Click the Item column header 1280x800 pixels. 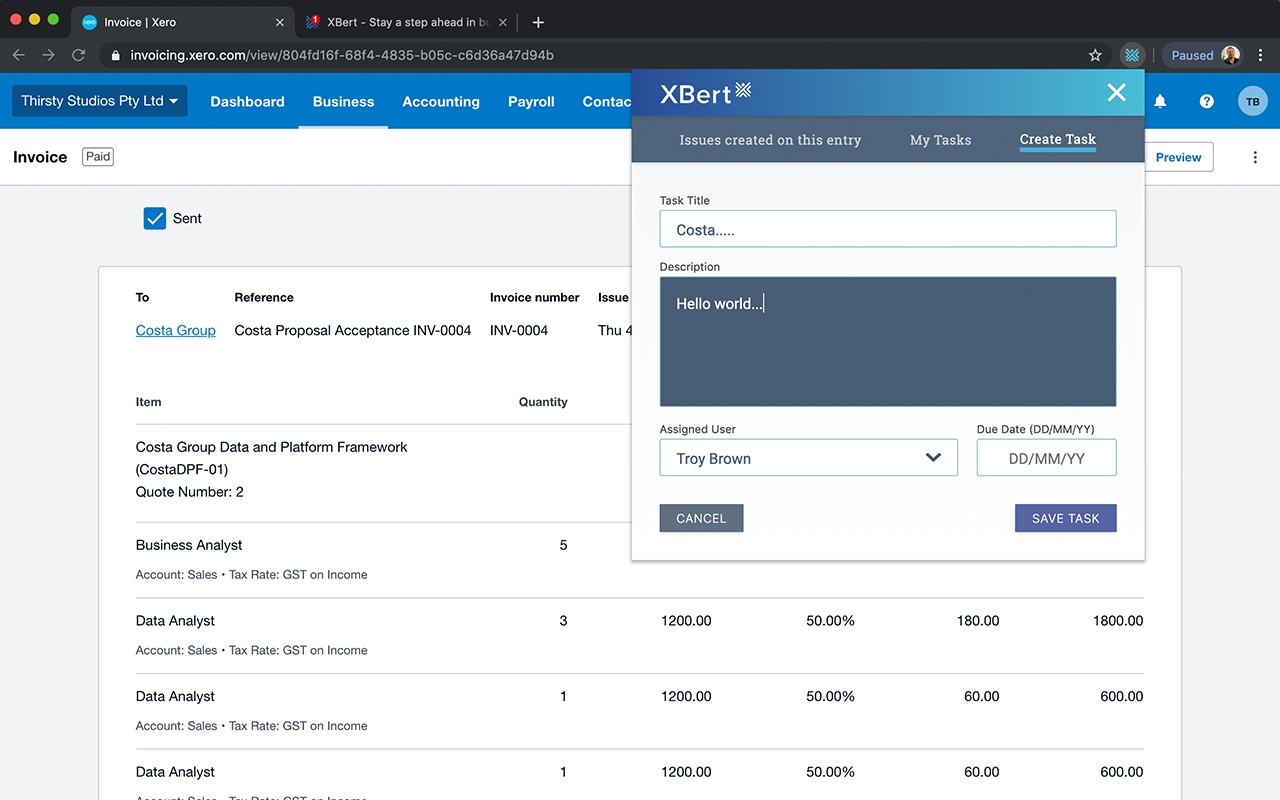tap(148, 402)
